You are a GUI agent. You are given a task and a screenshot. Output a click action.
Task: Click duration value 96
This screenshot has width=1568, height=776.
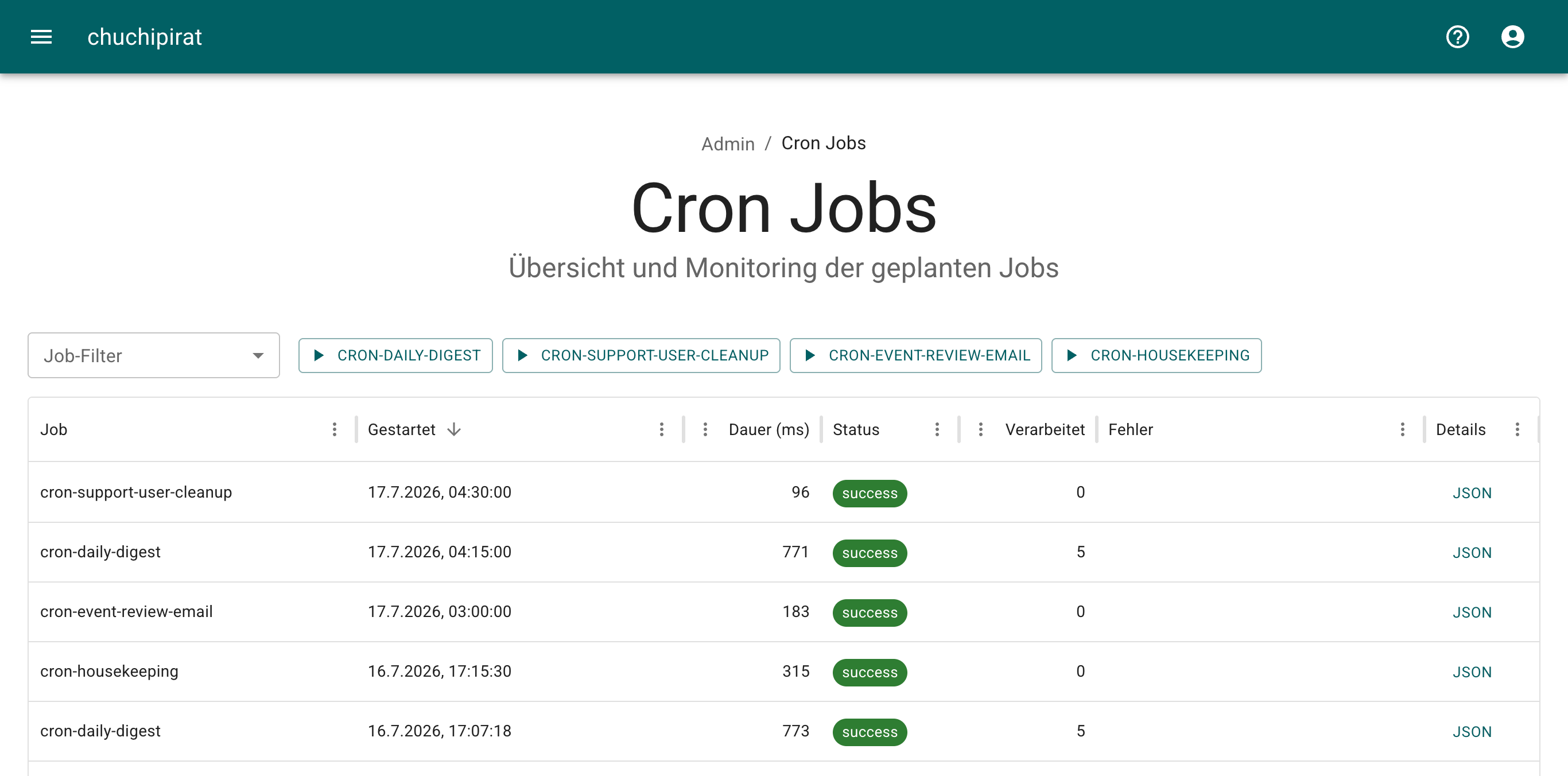[801, 492]
